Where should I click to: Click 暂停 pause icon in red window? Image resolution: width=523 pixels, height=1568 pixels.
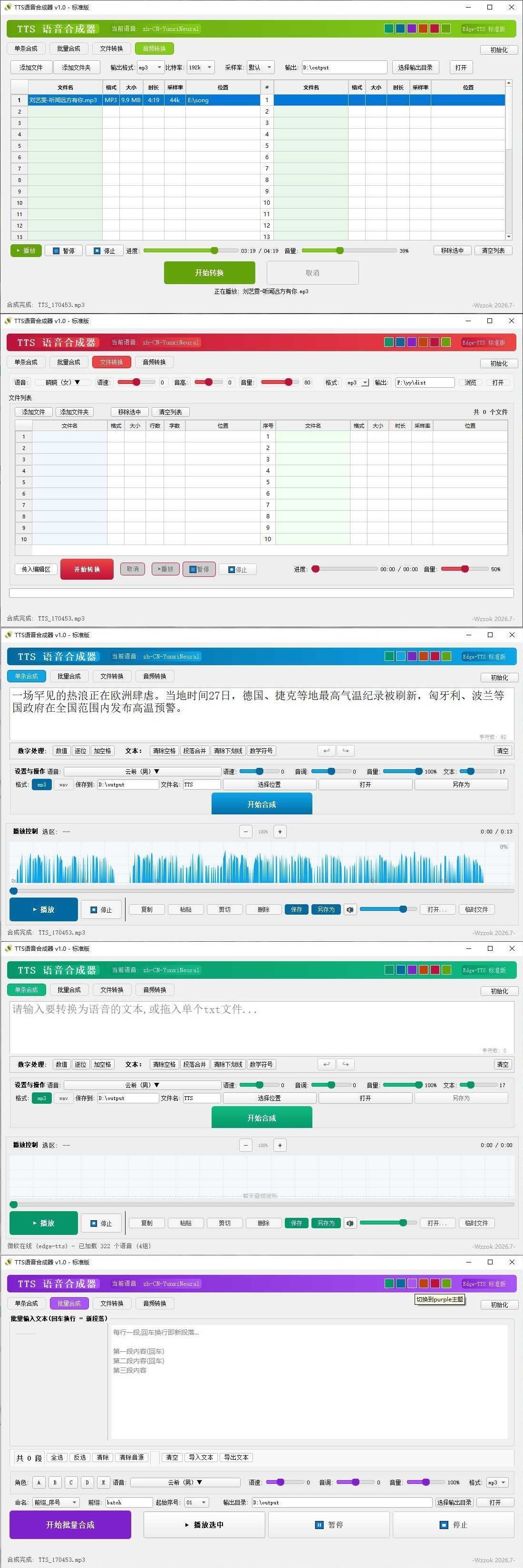point(199,569)
